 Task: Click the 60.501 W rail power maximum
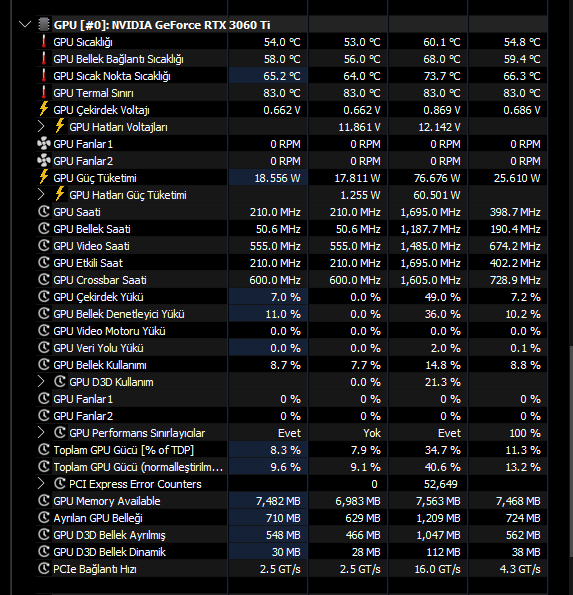pos(436,195)
